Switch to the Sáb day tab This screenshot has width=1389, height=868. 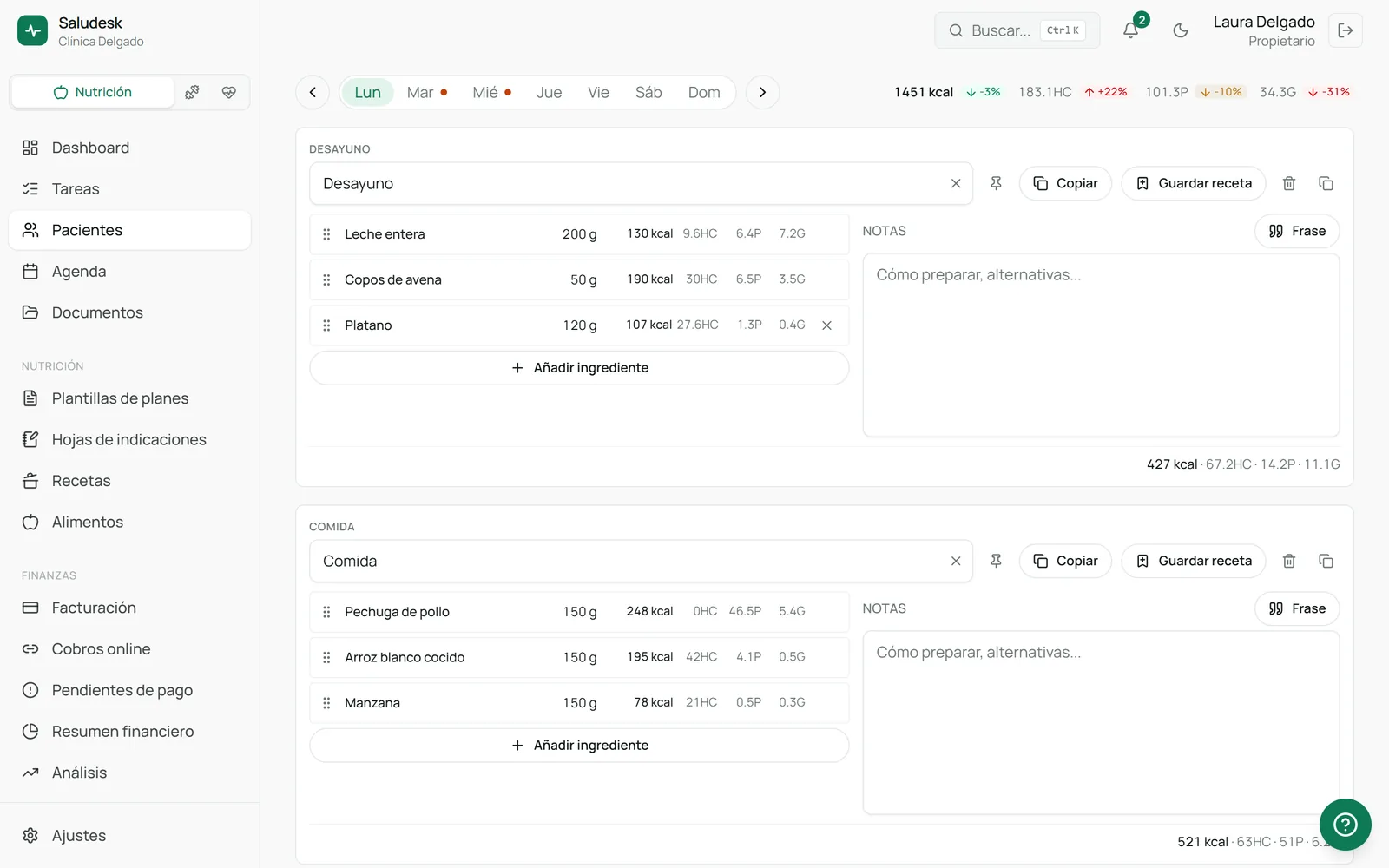click(x=648, y=92)
